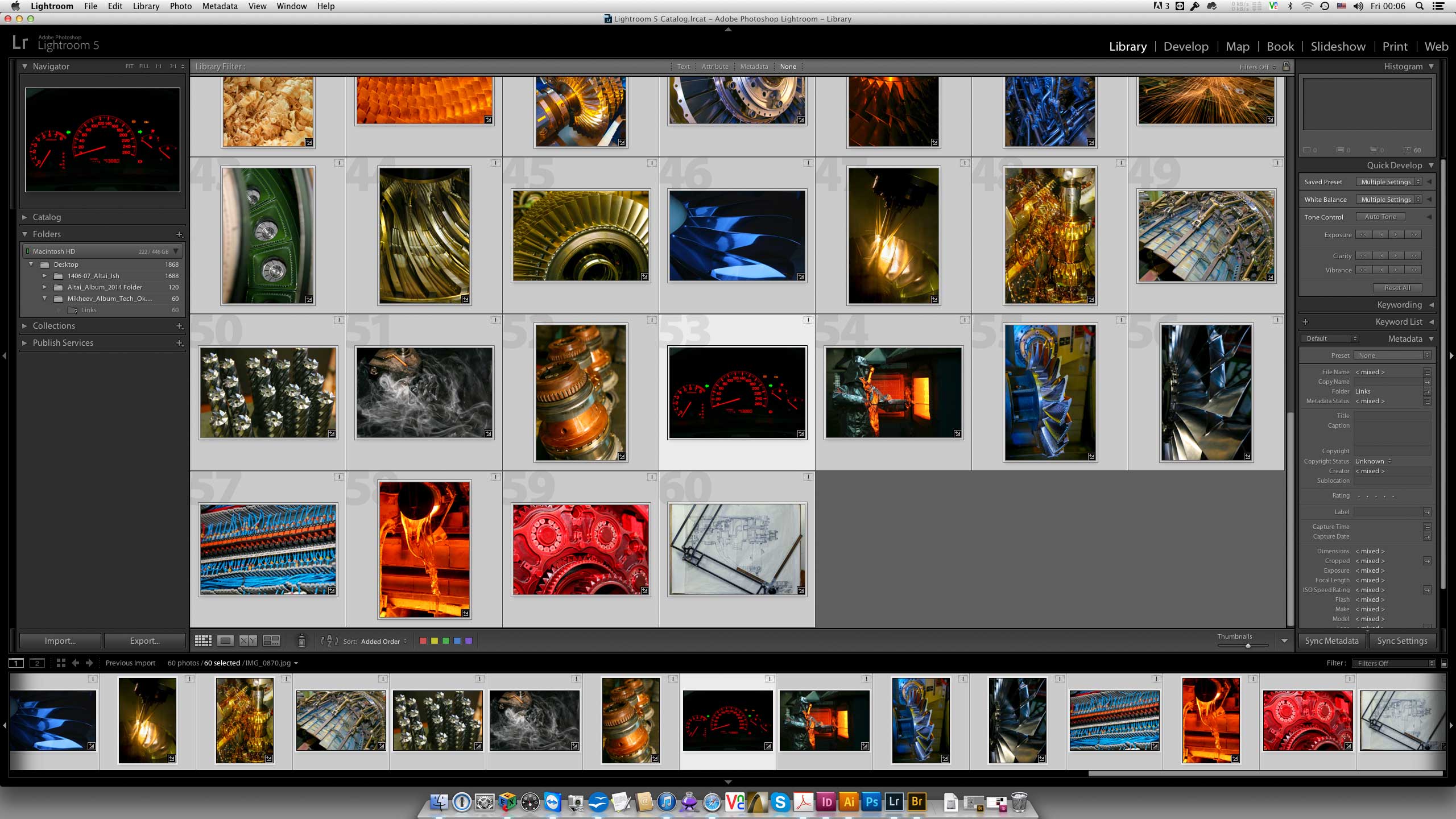Select the Painter spray can tool

301,641
